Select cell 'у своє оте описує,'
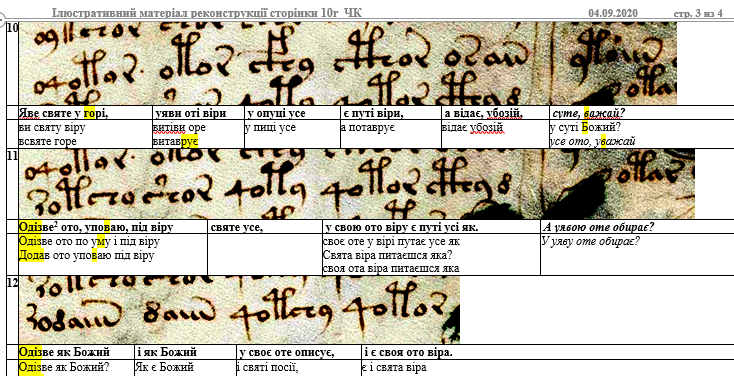This screenshot has width=734, height=376. coord(299,352)
